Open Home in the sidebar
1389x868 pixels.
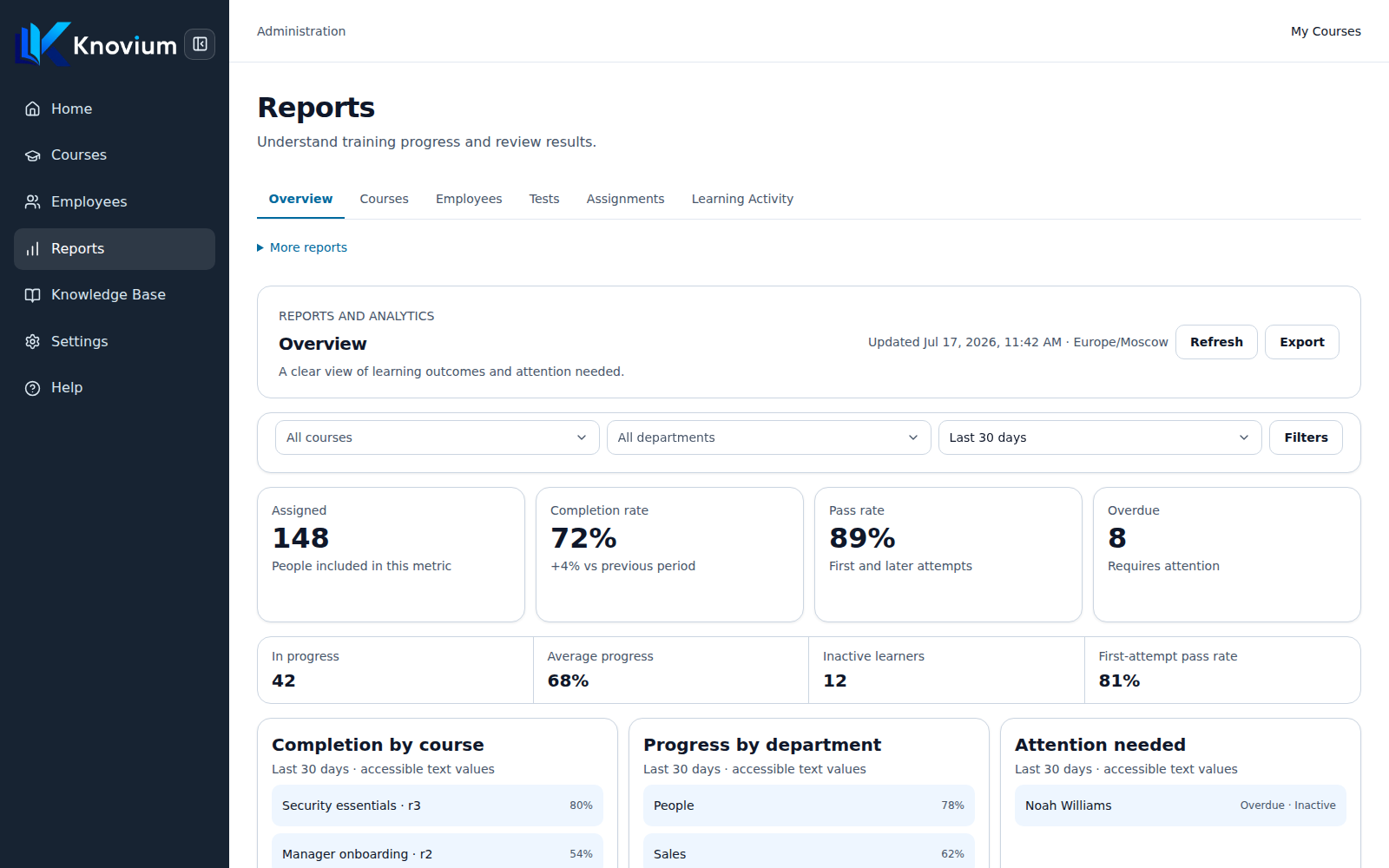pos(115,108)
